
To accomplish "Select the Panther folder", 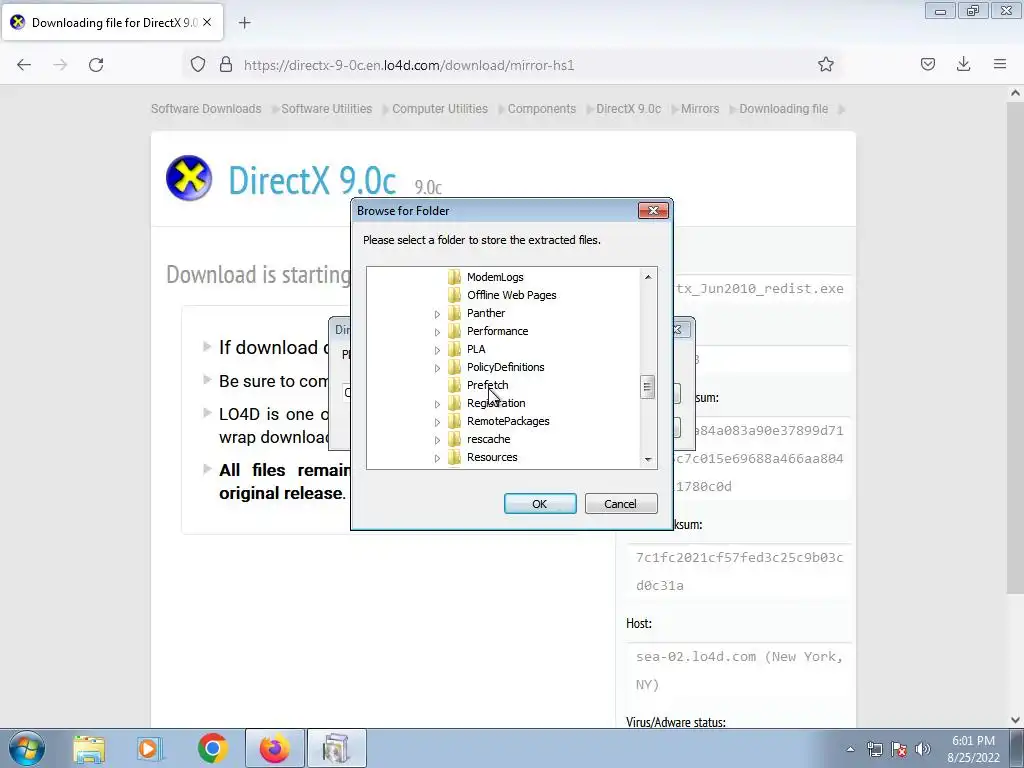I will tap(486, 313).
